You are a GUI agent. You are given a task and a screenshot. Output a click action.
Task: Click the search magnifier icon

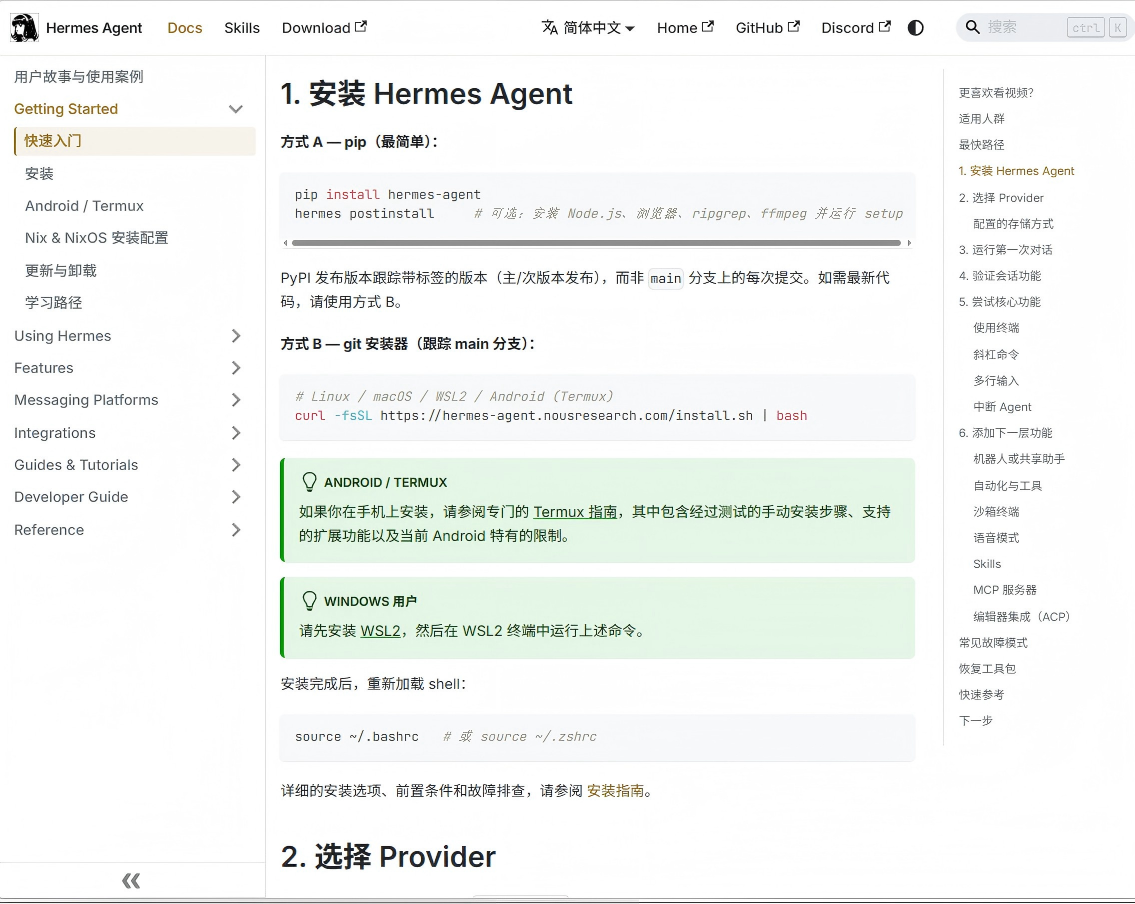972,28
